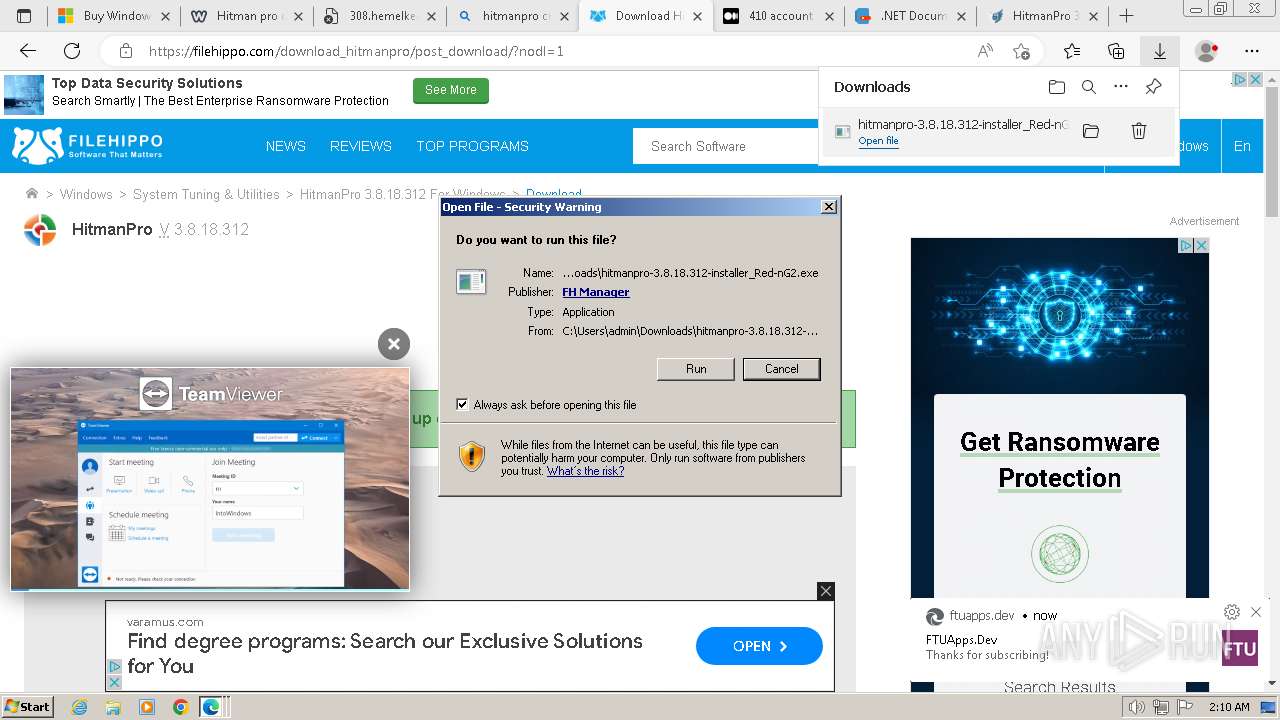
Task: Show hitmanpro installer in folder
Action: click(1091, 131)
